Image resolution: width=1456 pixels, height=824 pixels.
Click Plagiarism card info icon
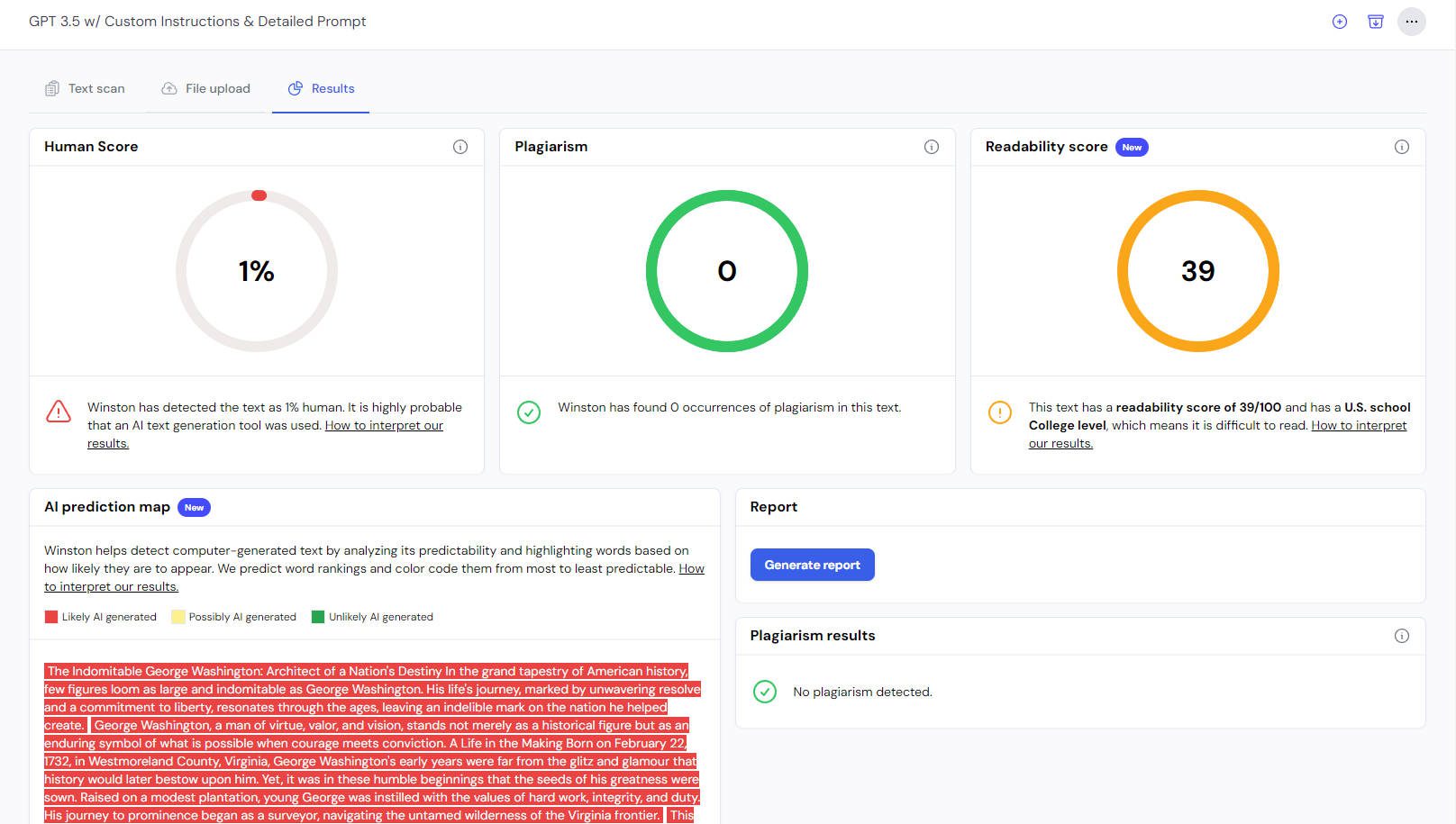[931, 147]
